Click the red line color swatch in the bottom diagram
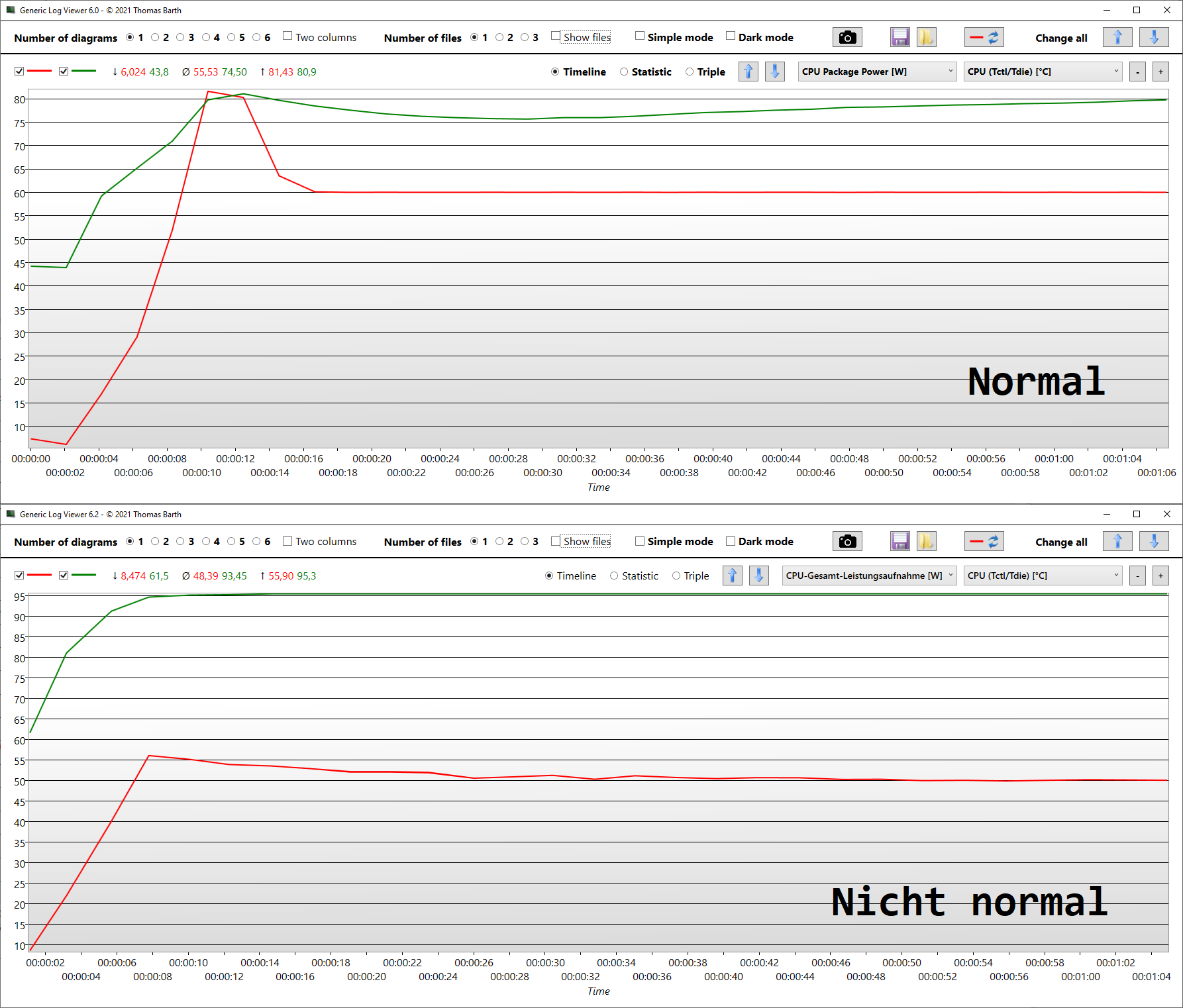This screenshot has width=1183, height=1008. tap(39, 576)
